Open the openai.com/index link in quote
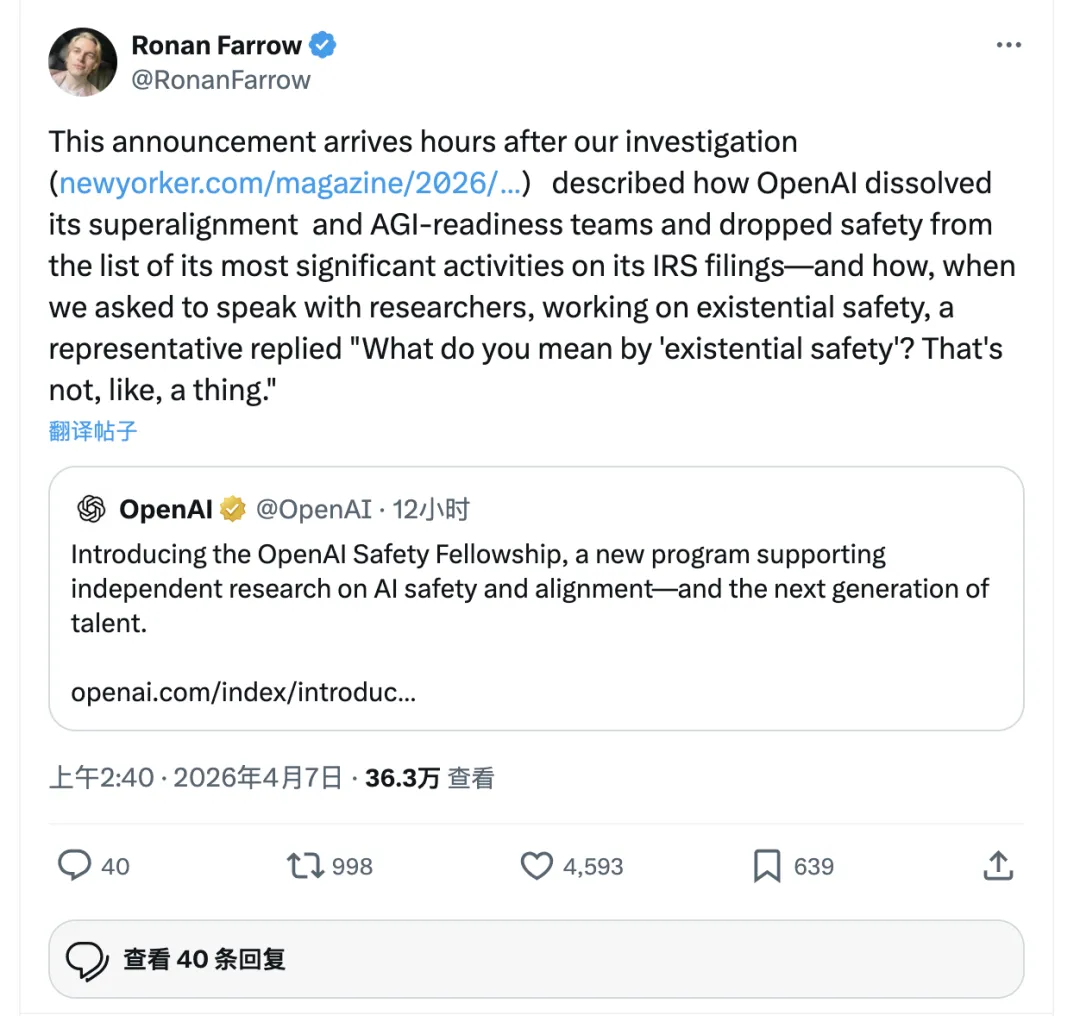1080x1016 pixels. pos(243,692)
